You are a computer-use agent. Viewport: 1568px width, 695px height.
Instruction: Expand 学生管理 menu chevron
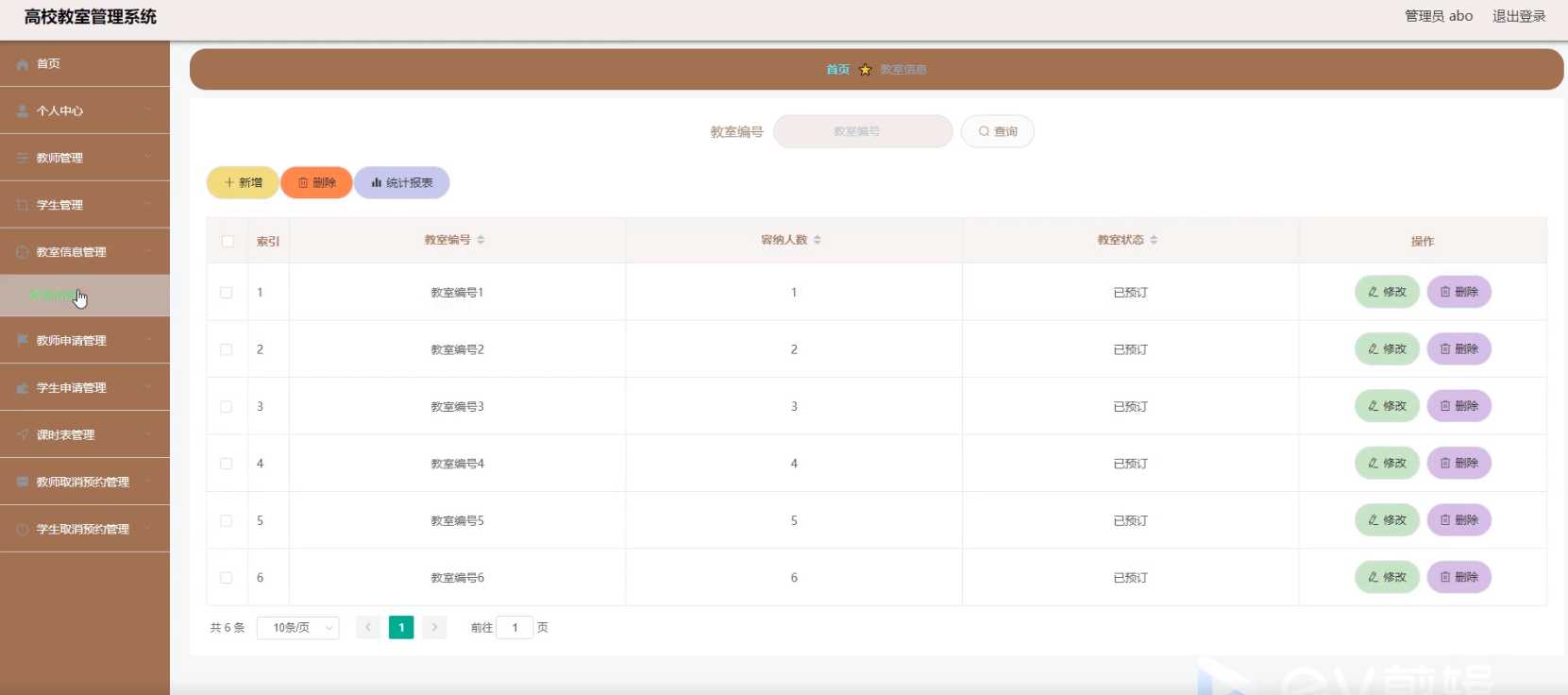click(x=148, y=205)
